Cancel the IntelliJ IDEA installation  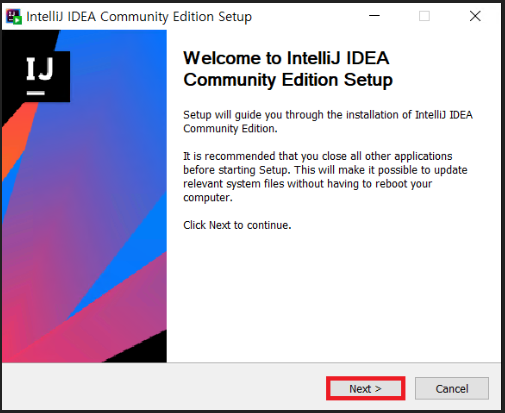pos(452,389)
